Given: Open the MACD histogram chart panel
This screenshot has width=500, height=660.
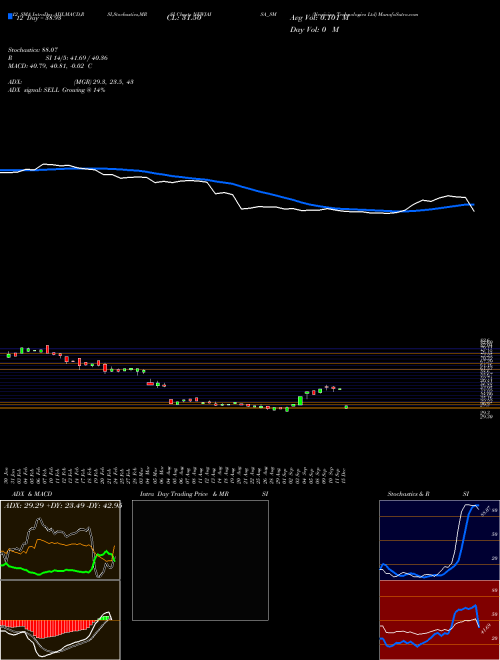Looking at the screenshot, I should 60,620.
